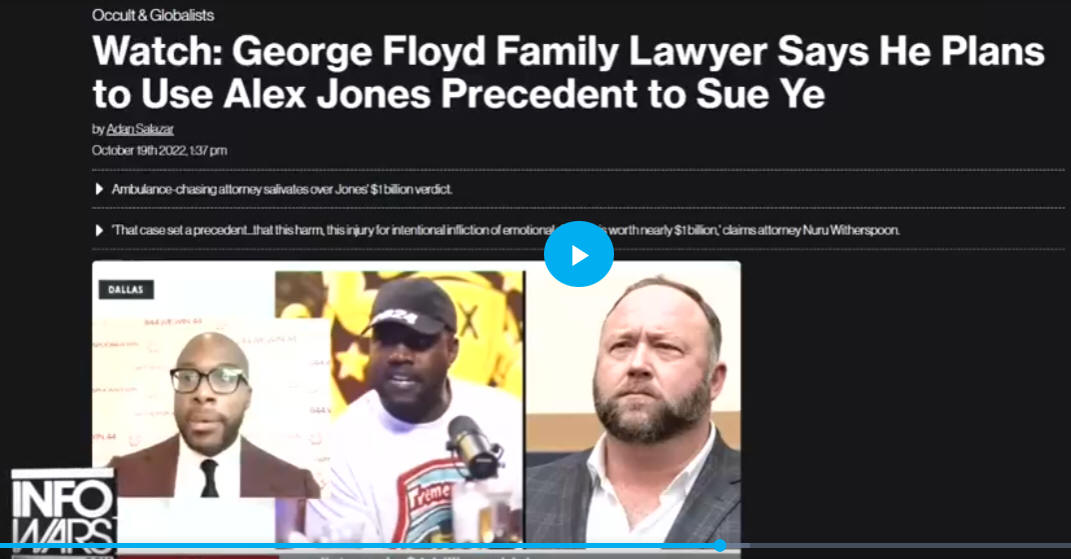Viewport: 1071px width, 559px height.
Task: Open author Adan Salazar's link
Action: coord(140,129)
